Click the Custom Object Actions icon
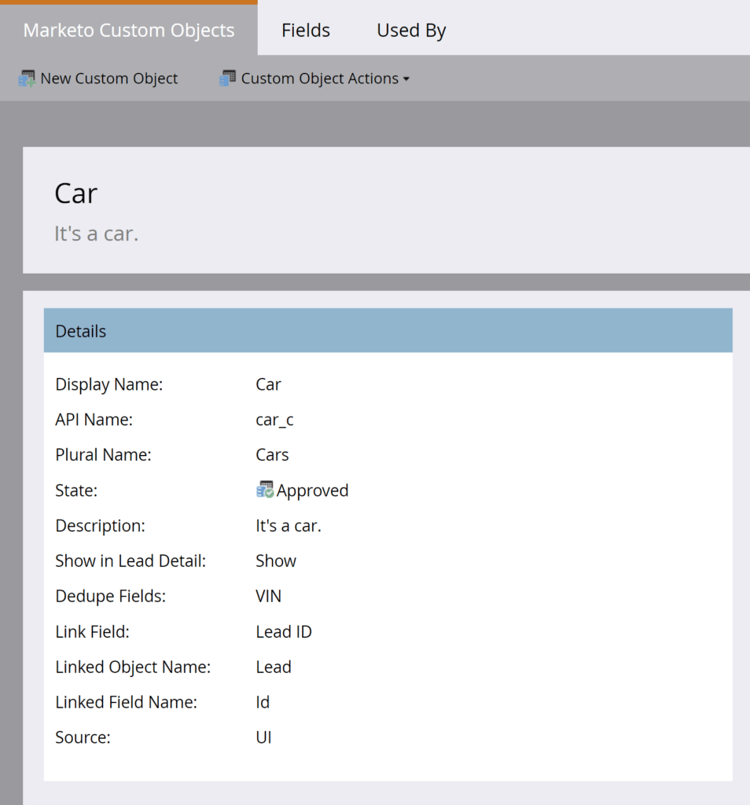This screenshot has width=750, height=805. pyautogui.click(x=227, y=79)
